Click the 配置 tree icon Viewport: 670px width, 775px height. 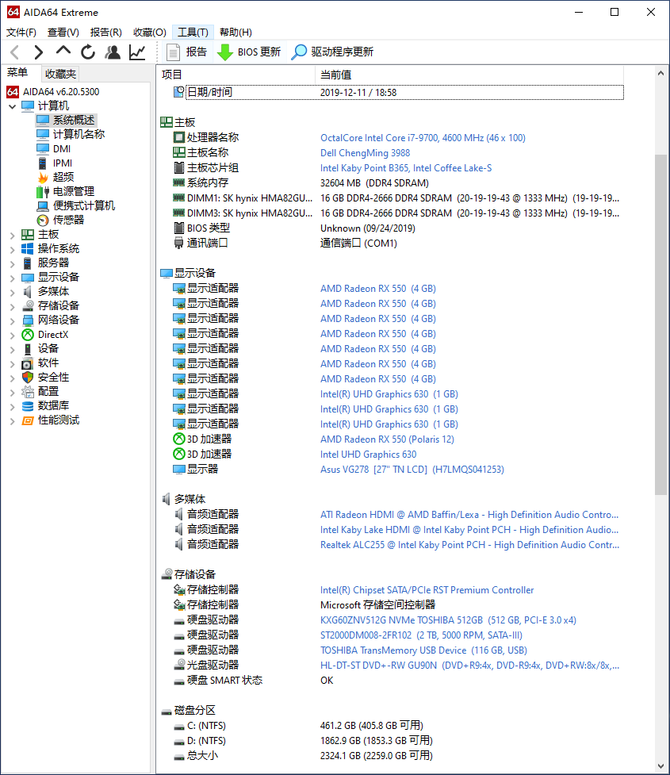click(x=28, y=392)
